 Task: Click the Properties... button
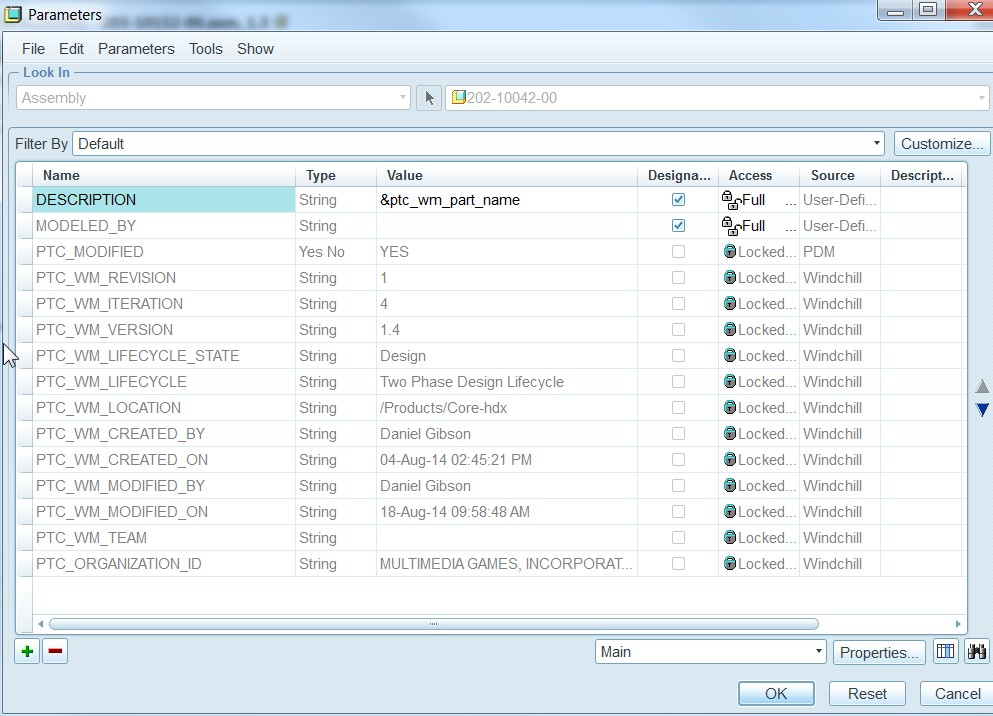point(879,652)
